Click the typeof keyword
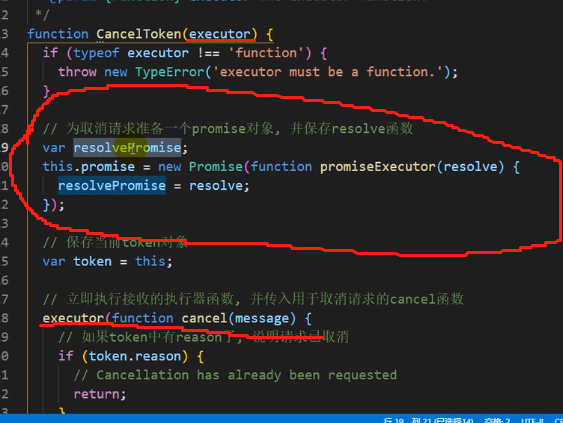Image resolution: width=563 pixels, height=423 pixels. 96,53
